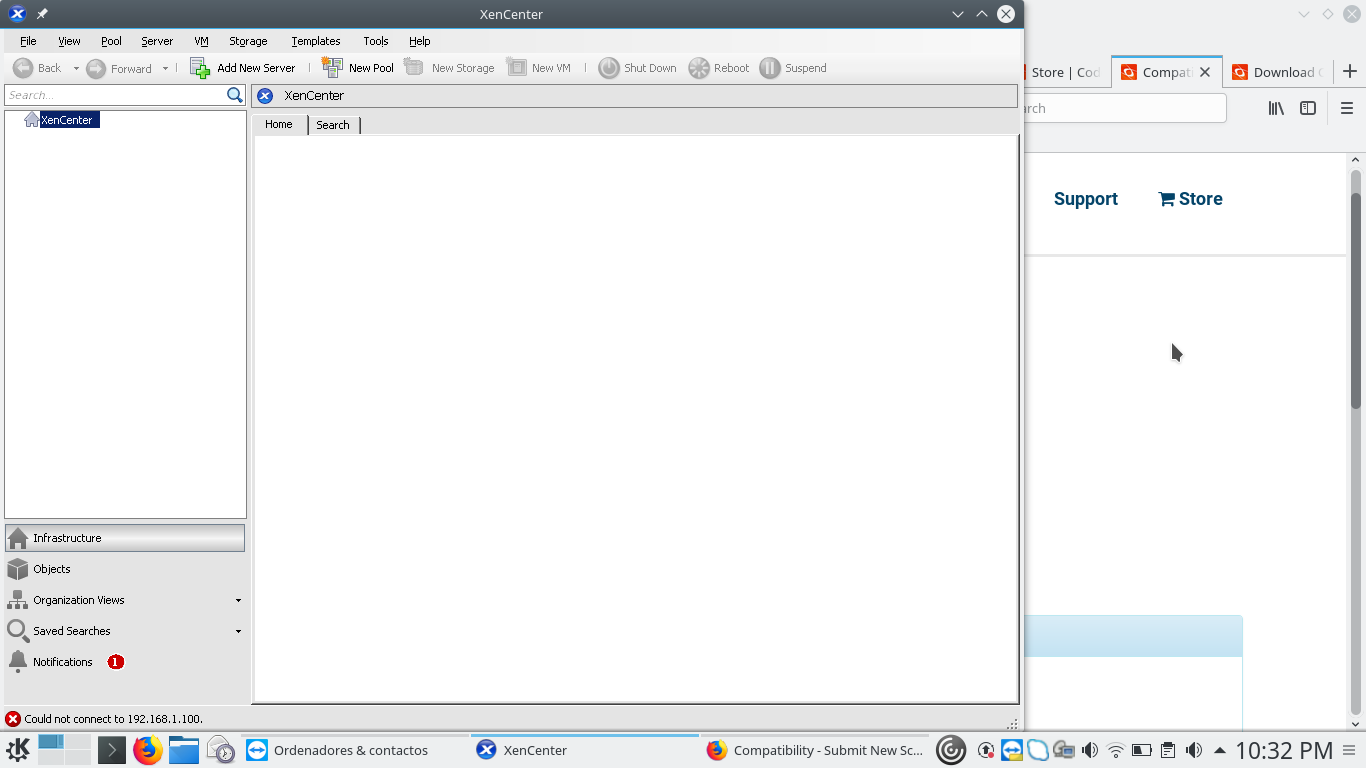The width and height of the screenshot is (1366, 768).
Task: Click the Store cart link in Firefox page
Action: [1190, 199]
